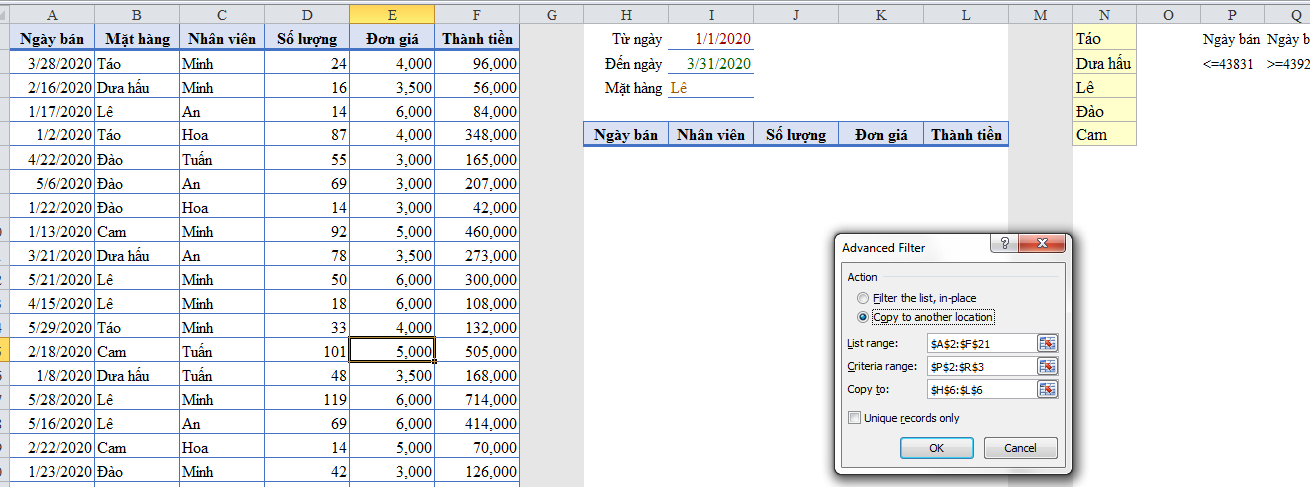Click the 'Từ ngày' date cell 1/1/2020
Screen dimensions: 1310x487
710,39
